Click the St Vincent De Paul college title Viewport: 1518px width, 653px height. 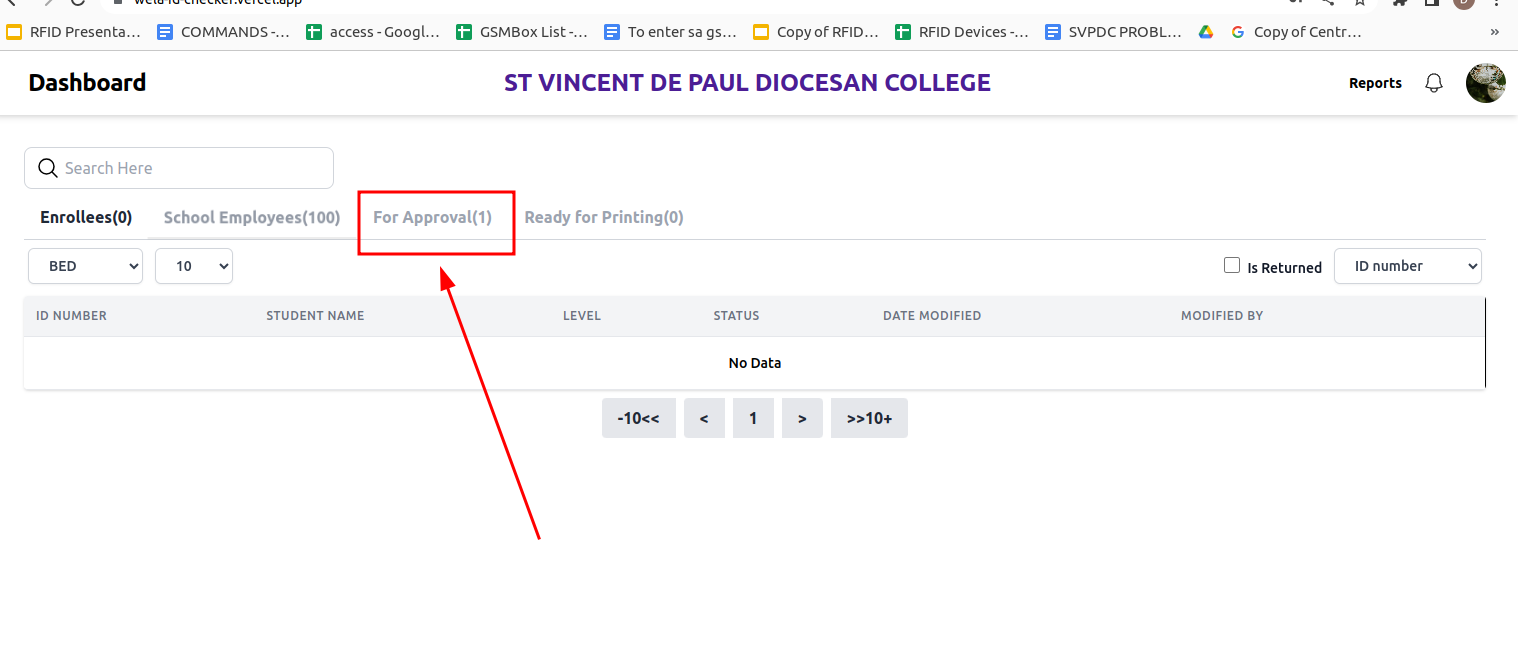747,83
